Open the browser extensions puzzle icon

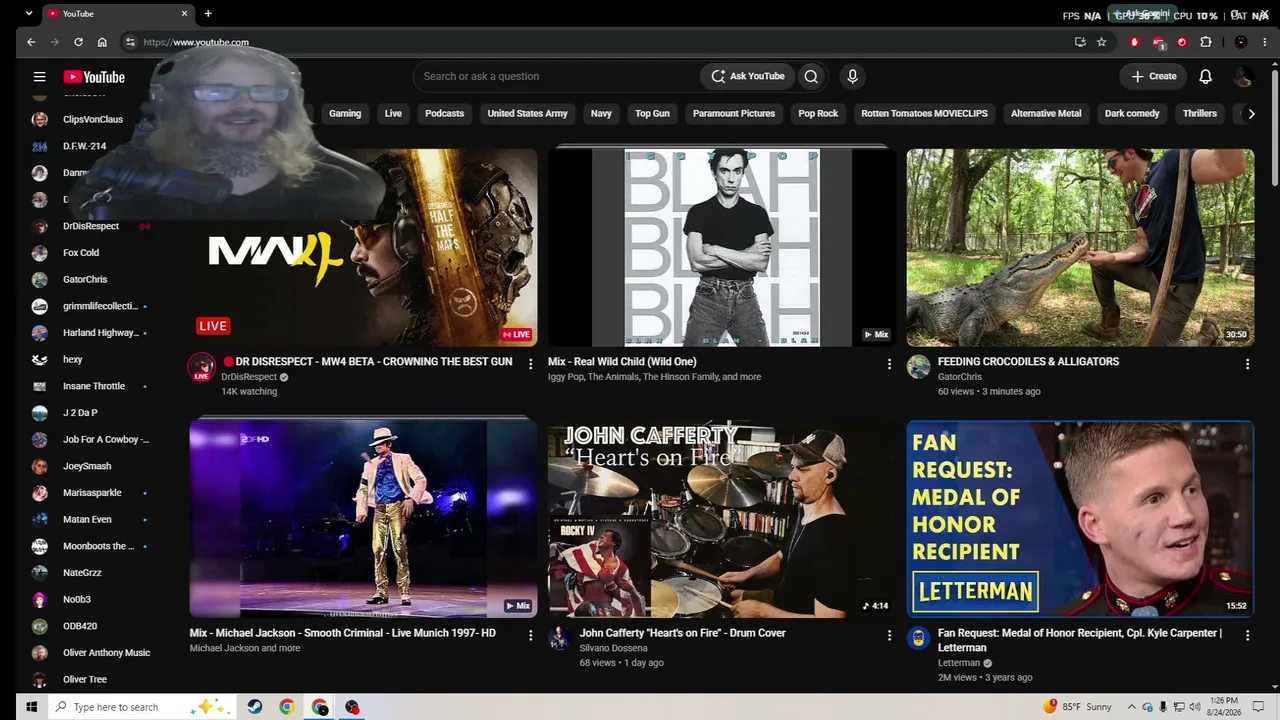pos(1205,42)
